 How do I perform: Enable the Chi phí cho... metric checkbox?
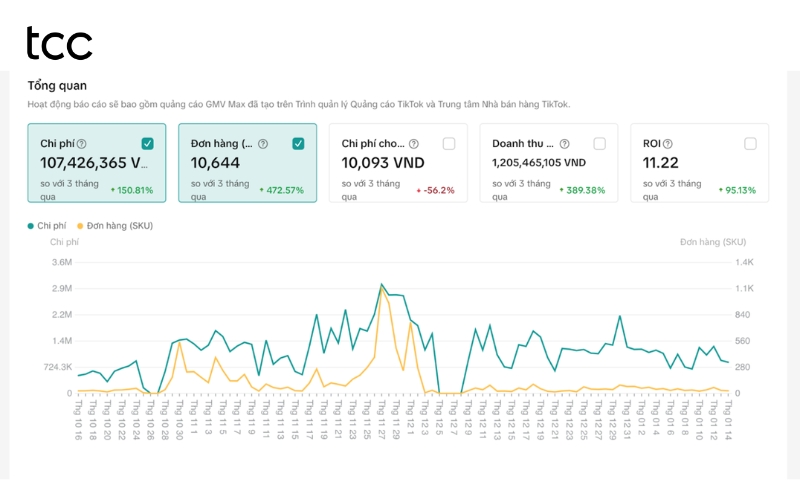(x=449, y=144)
